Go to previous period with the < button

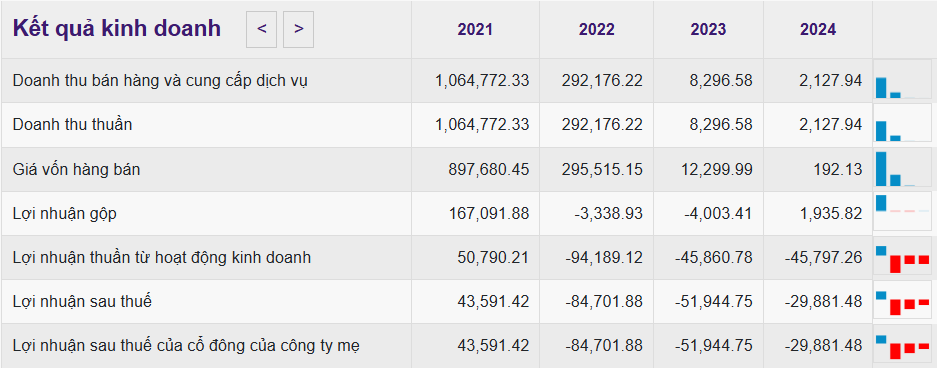tap(261, 29)
